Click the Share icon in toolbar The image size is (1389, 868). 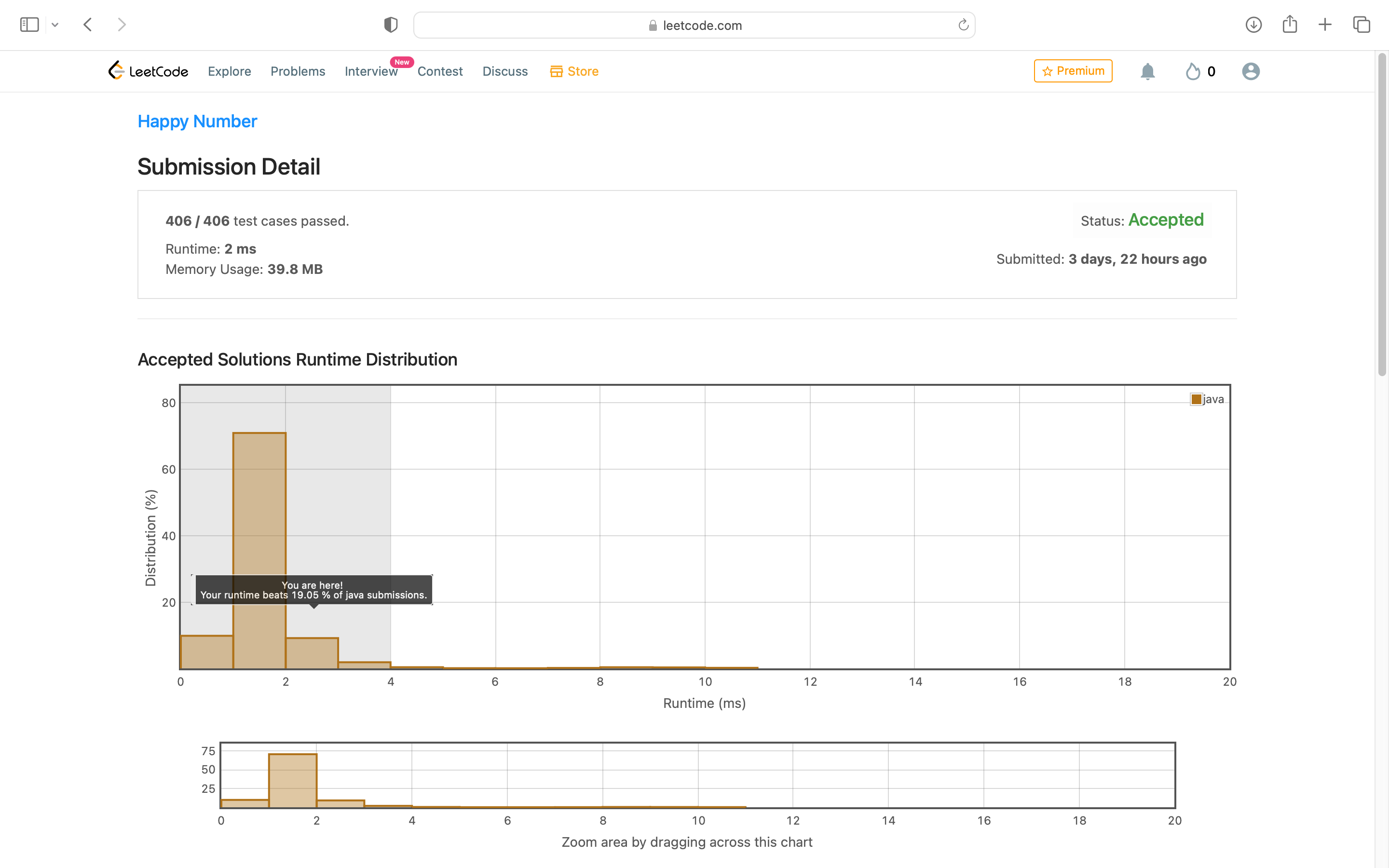pos(1289,25)
